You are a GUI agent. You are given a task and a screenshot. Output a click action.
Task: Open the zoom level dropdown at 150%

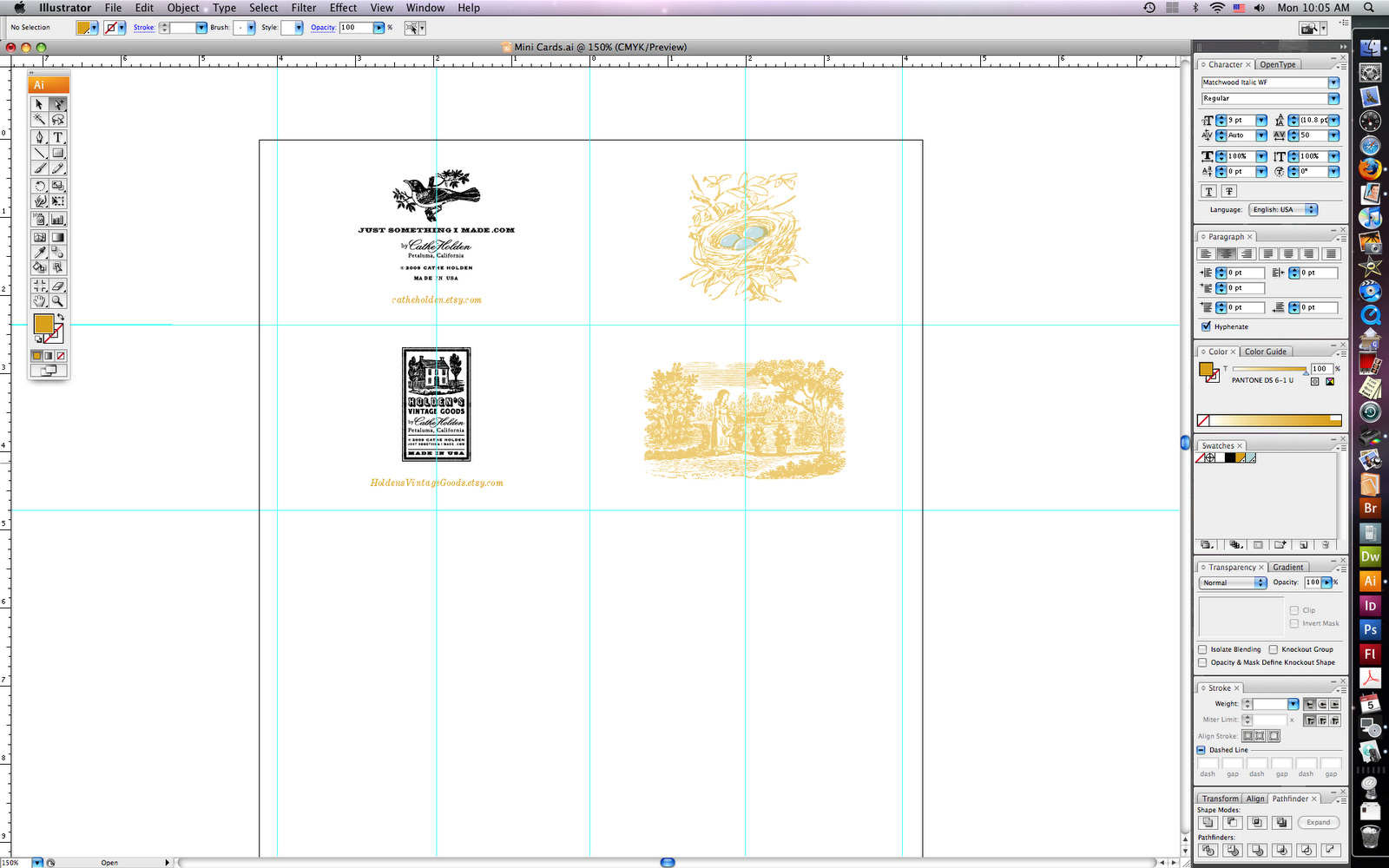[x=37, y=863]
